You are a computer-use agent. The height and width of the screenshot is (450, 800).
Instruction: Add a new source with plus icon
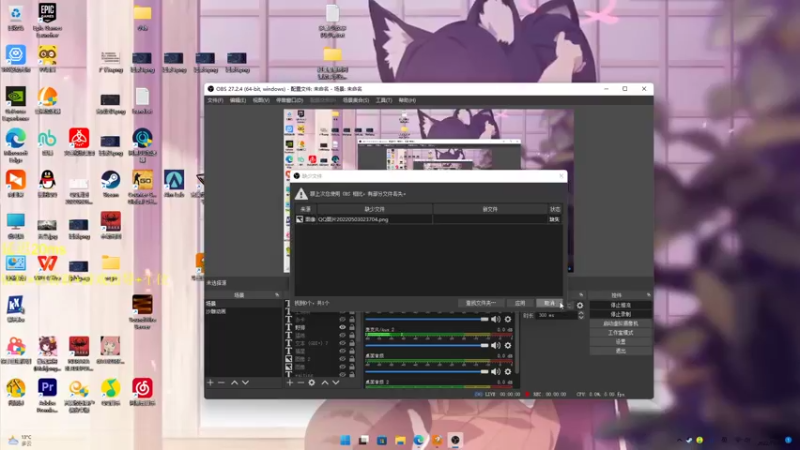coord(290,382)
